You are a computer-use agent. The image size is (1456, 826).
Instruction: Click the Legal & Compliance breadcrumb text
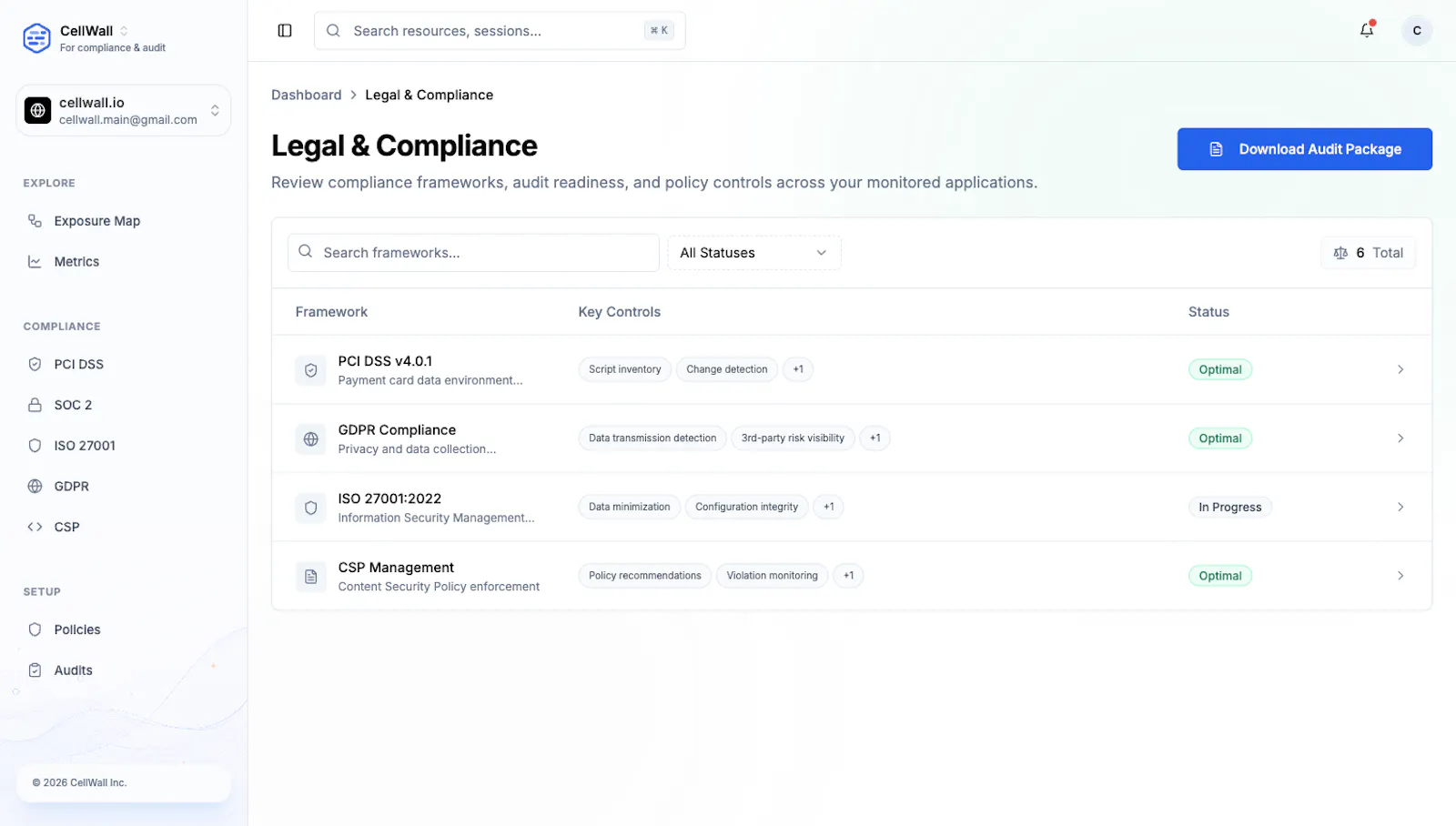coord(430,95)
